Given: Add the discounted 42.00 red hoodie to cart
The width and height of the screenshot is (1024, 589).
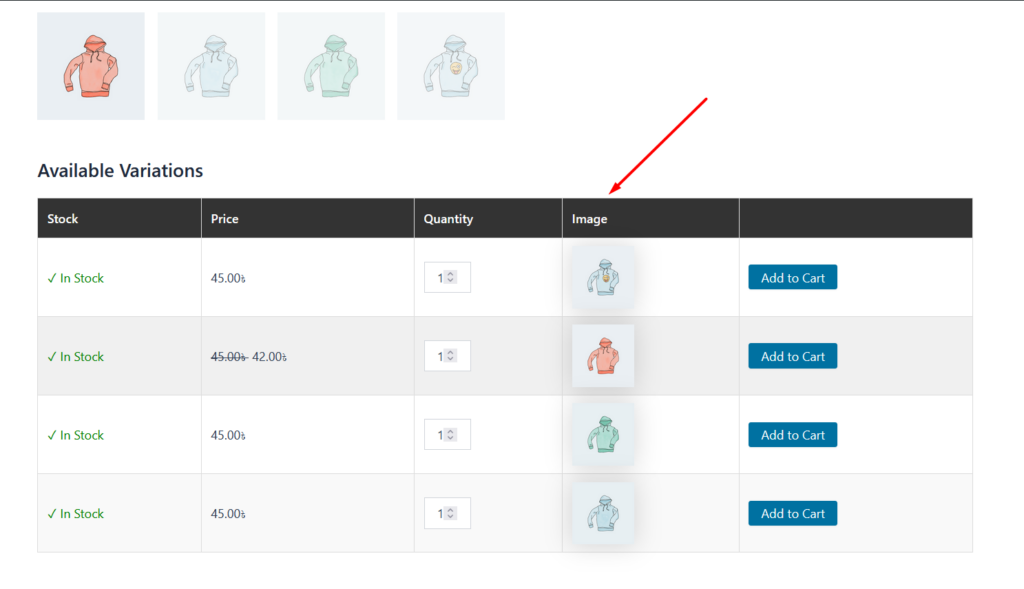Looking at the screenshot, I should pyautogui.click(x=792, y=356).
